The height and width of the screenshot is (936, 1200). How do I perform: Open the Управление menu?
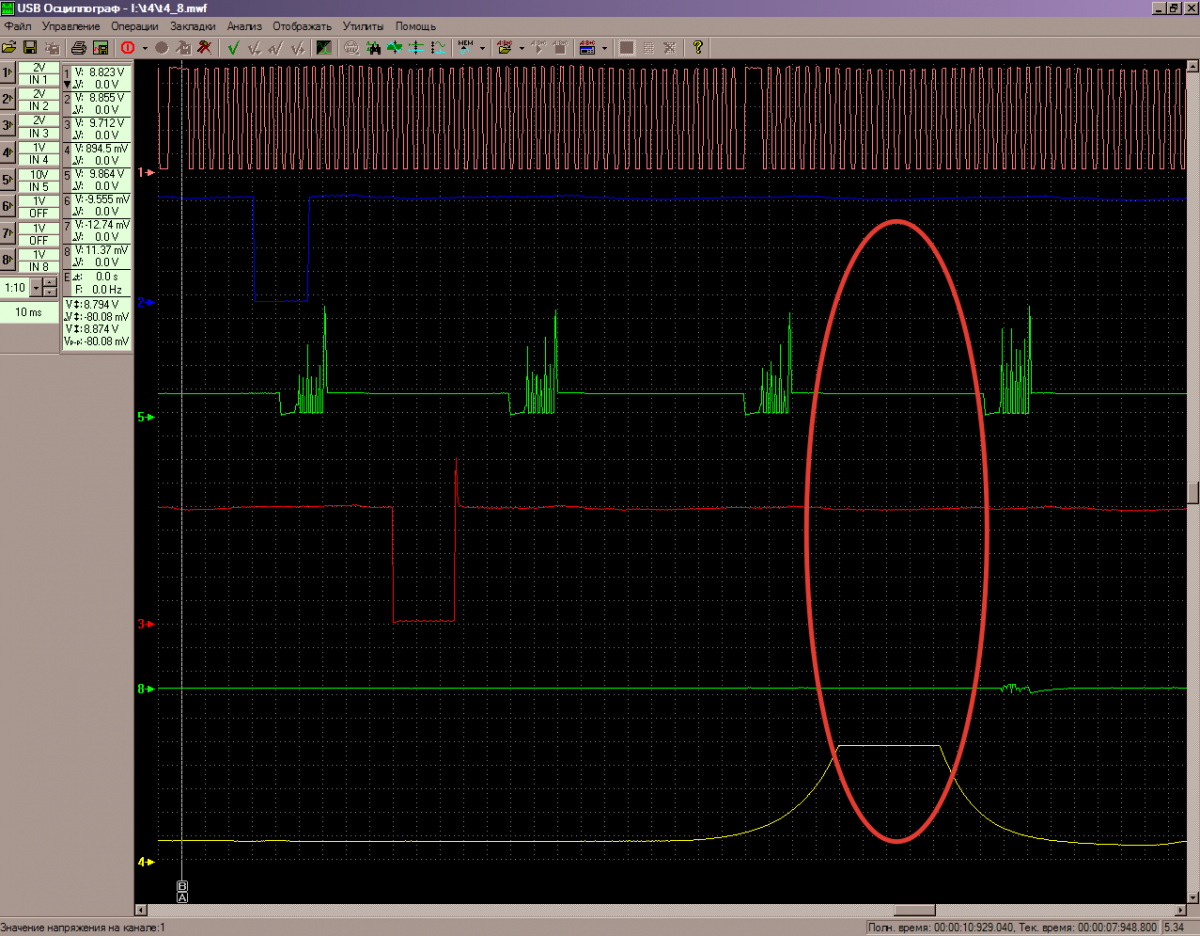72,25
